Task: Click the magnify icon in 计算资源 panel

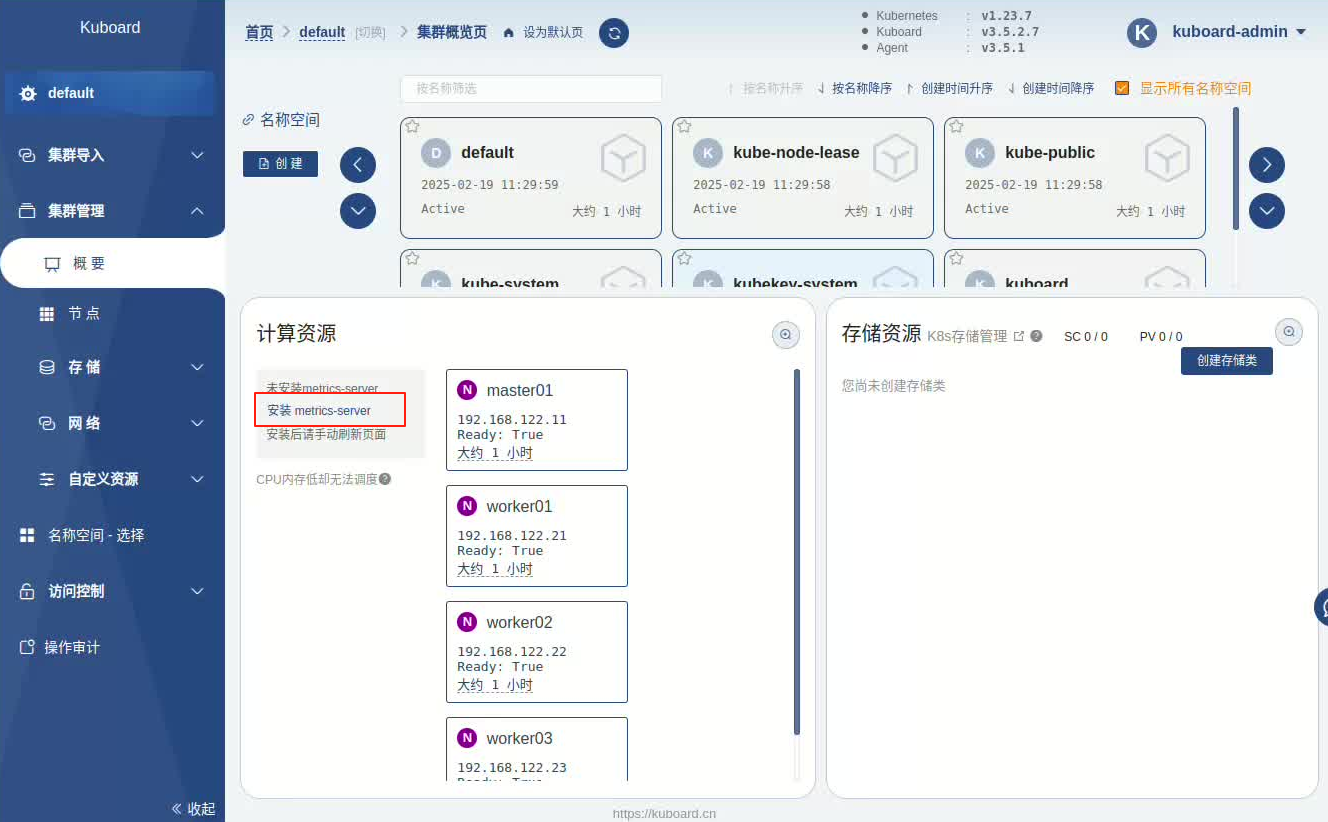Action: coord(786,335)
